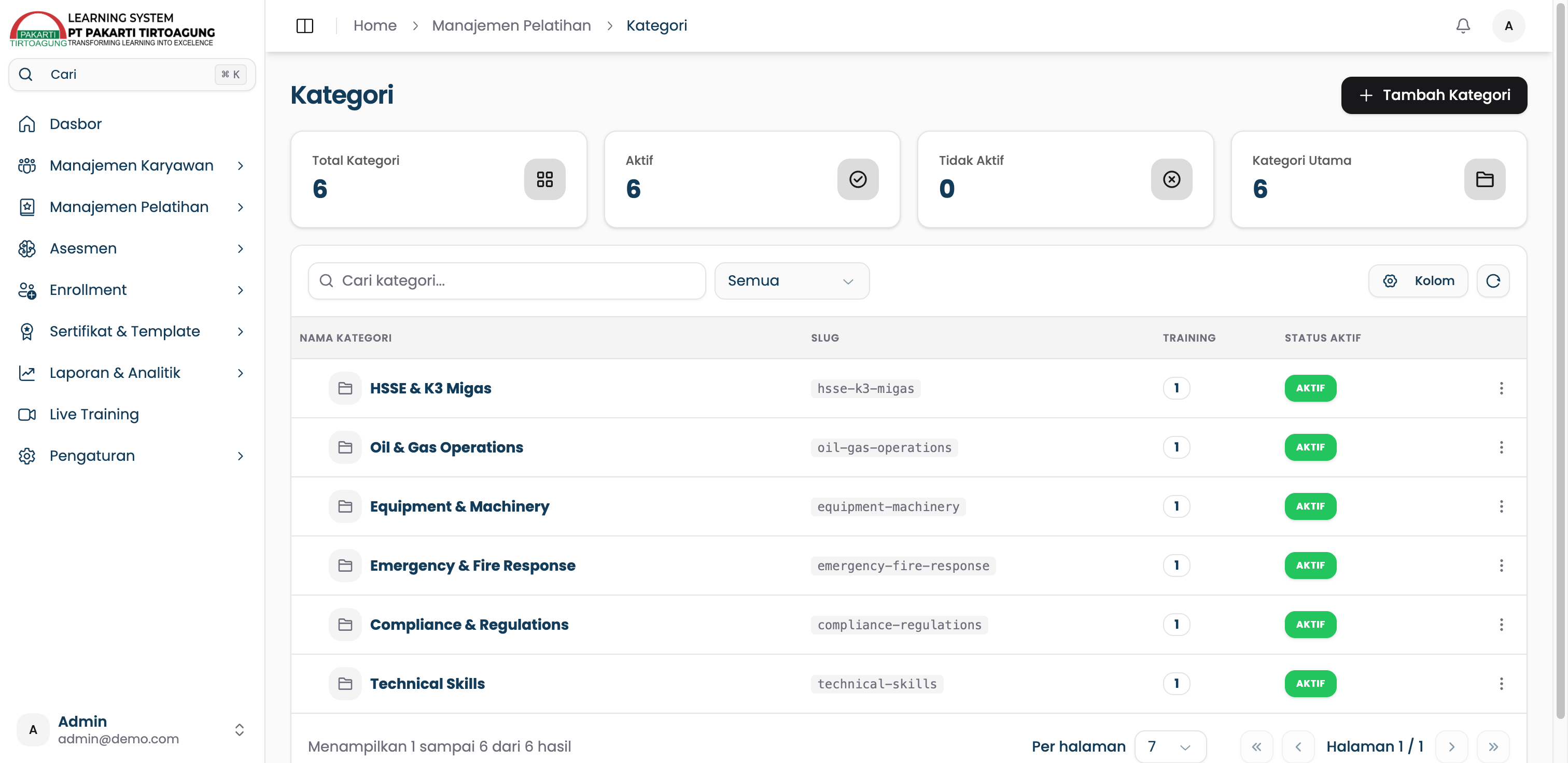Click slug emergency-fire-response
Viewport: 1568px width, 763px height.
pyautogui.click(x=903, y=566)
